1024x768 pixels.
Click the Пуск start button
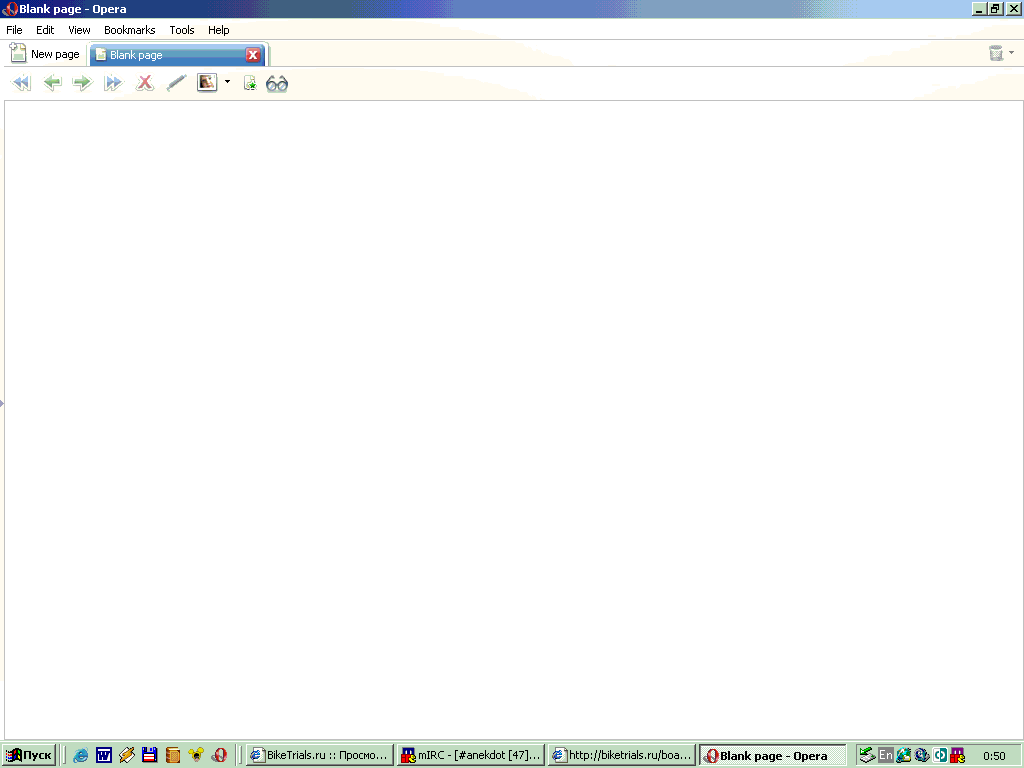(x=29, y=756)
